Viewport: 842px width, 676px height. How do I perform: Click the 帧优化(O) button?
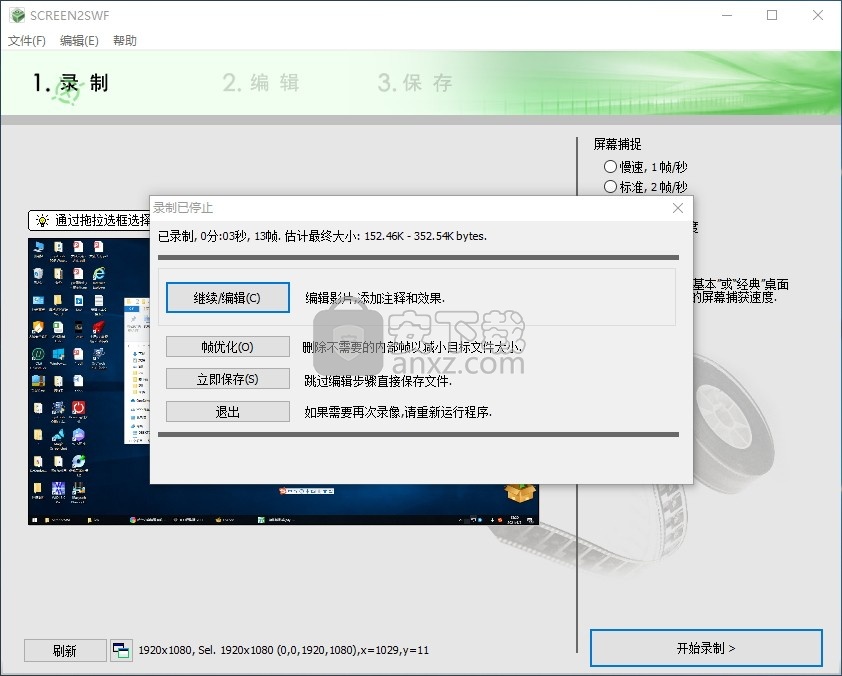[x=228, y=347]
